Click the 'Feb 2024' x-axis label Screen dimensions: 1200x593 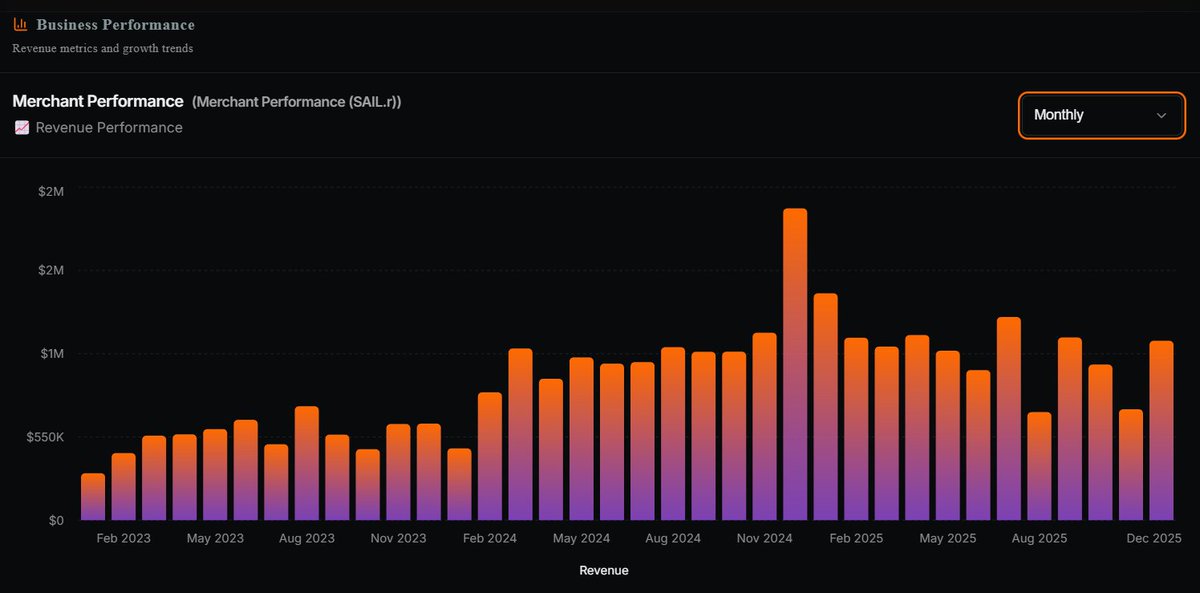point(490,539)
